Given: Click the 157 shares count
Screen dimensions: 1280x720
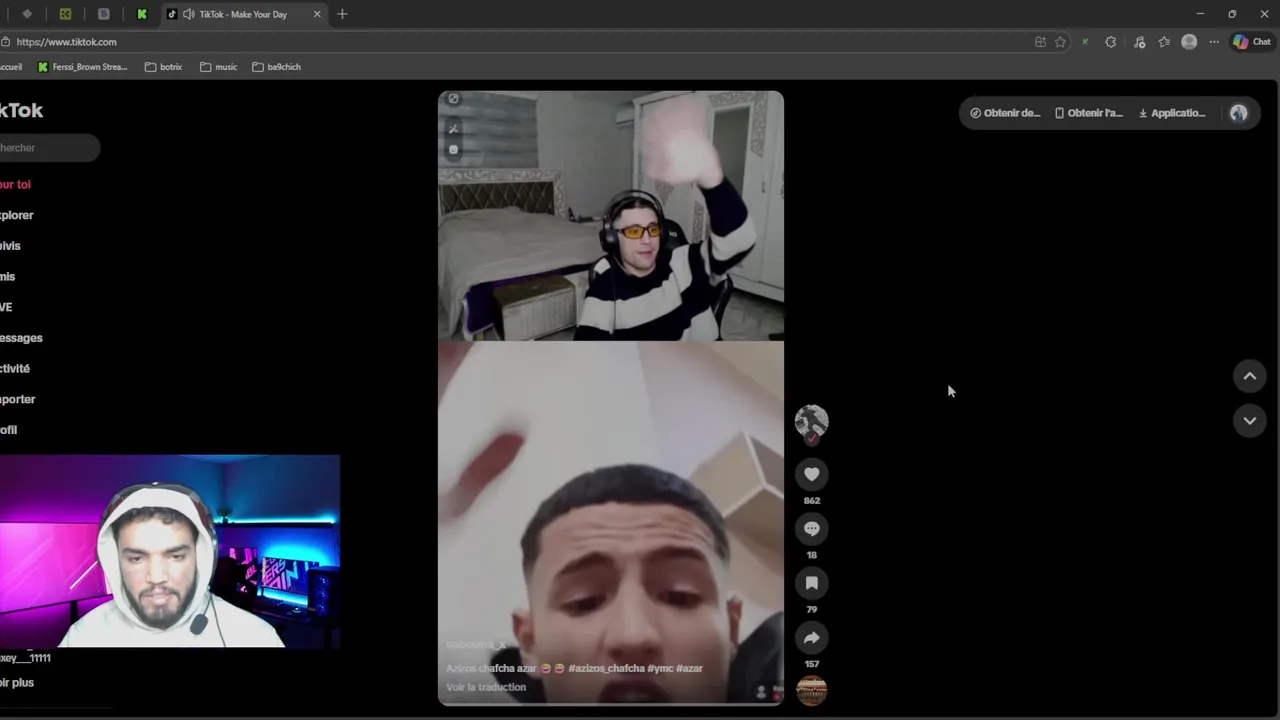Looking at the screenshot, I should pyautogui.click(x=812, y=664).
